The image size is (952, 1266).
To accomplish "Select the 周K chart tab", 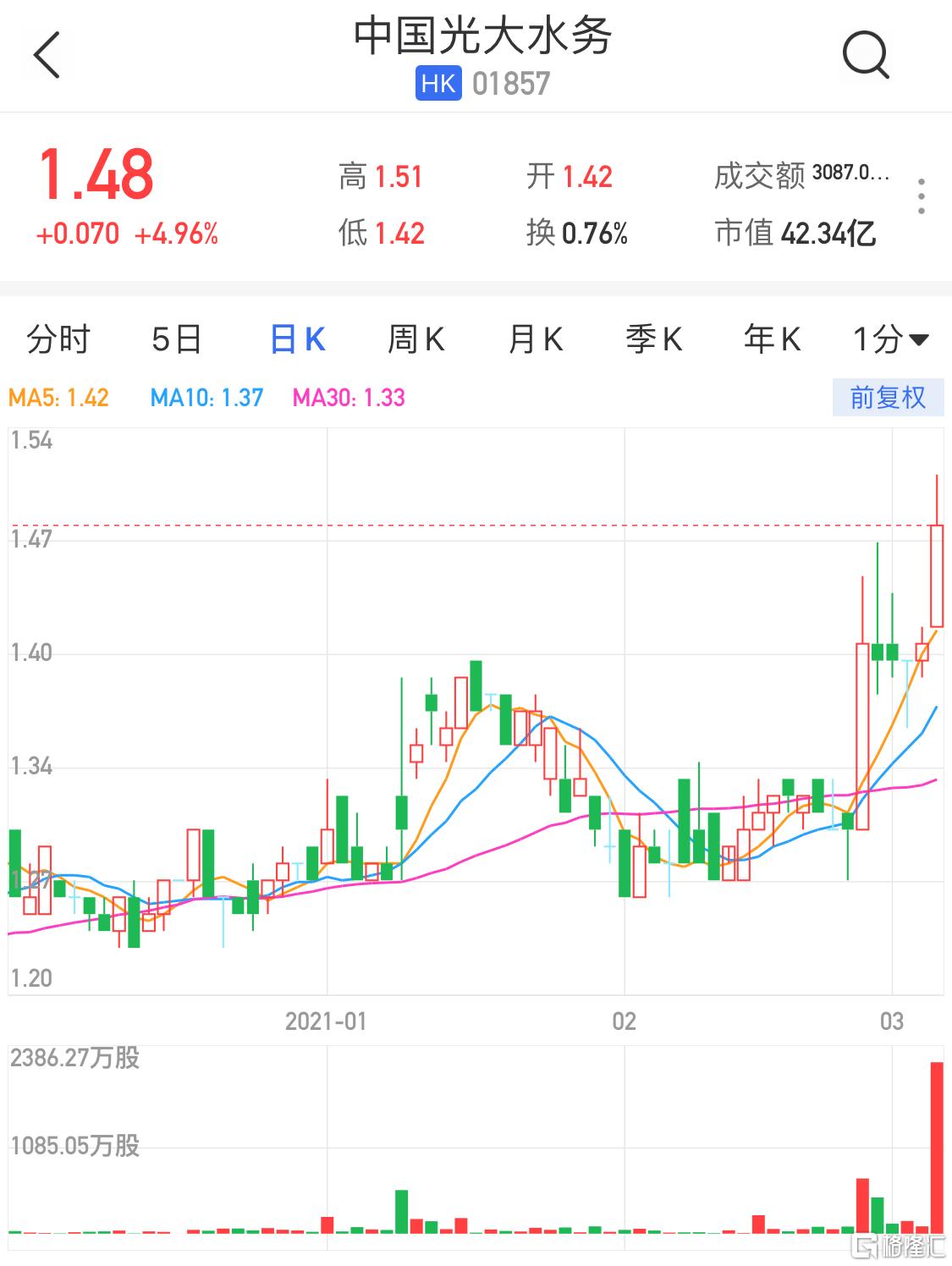I will [415, 340].
